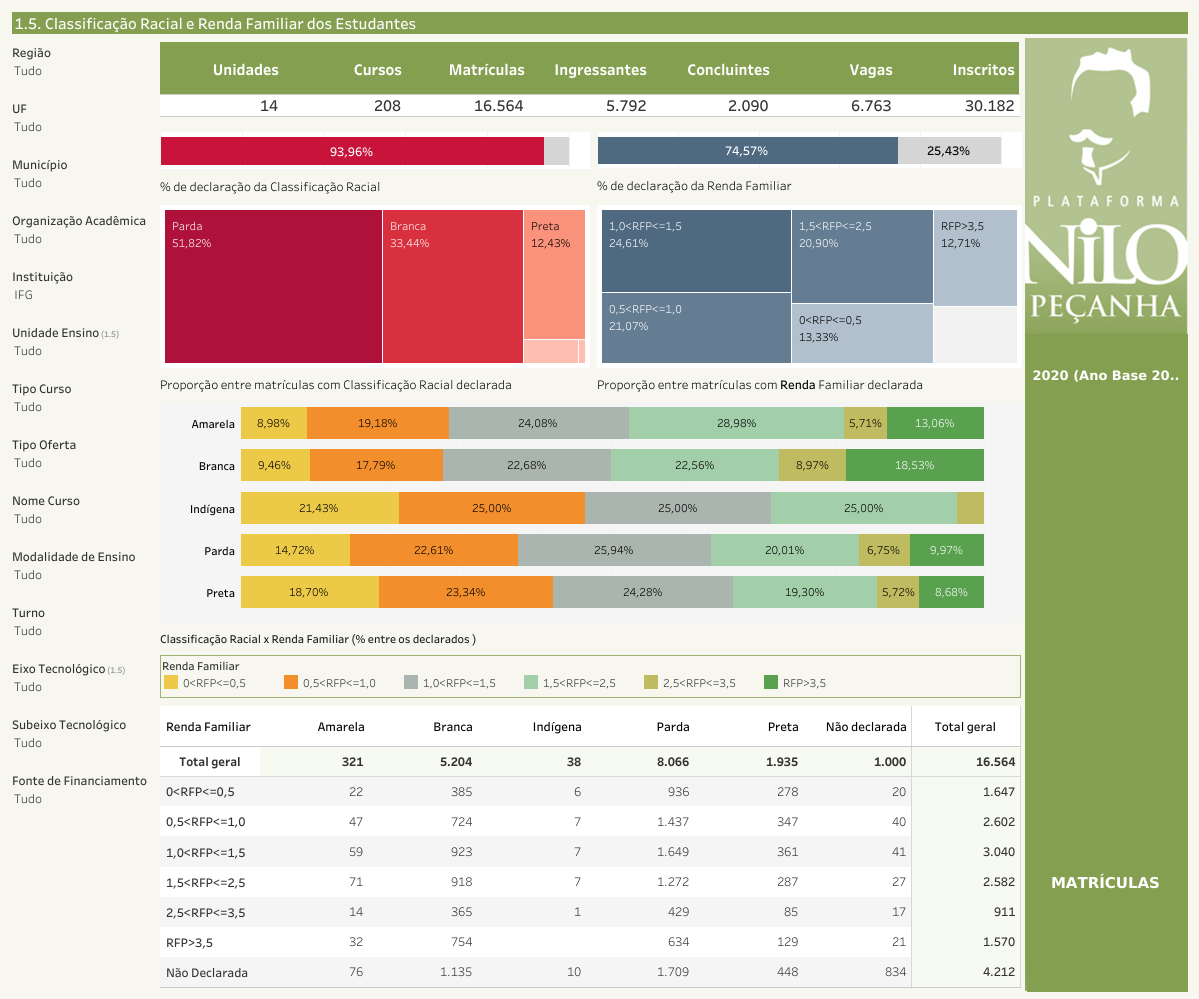Click the 1,0<RFP<=1,5 gray legend item

tap(450, 683)
